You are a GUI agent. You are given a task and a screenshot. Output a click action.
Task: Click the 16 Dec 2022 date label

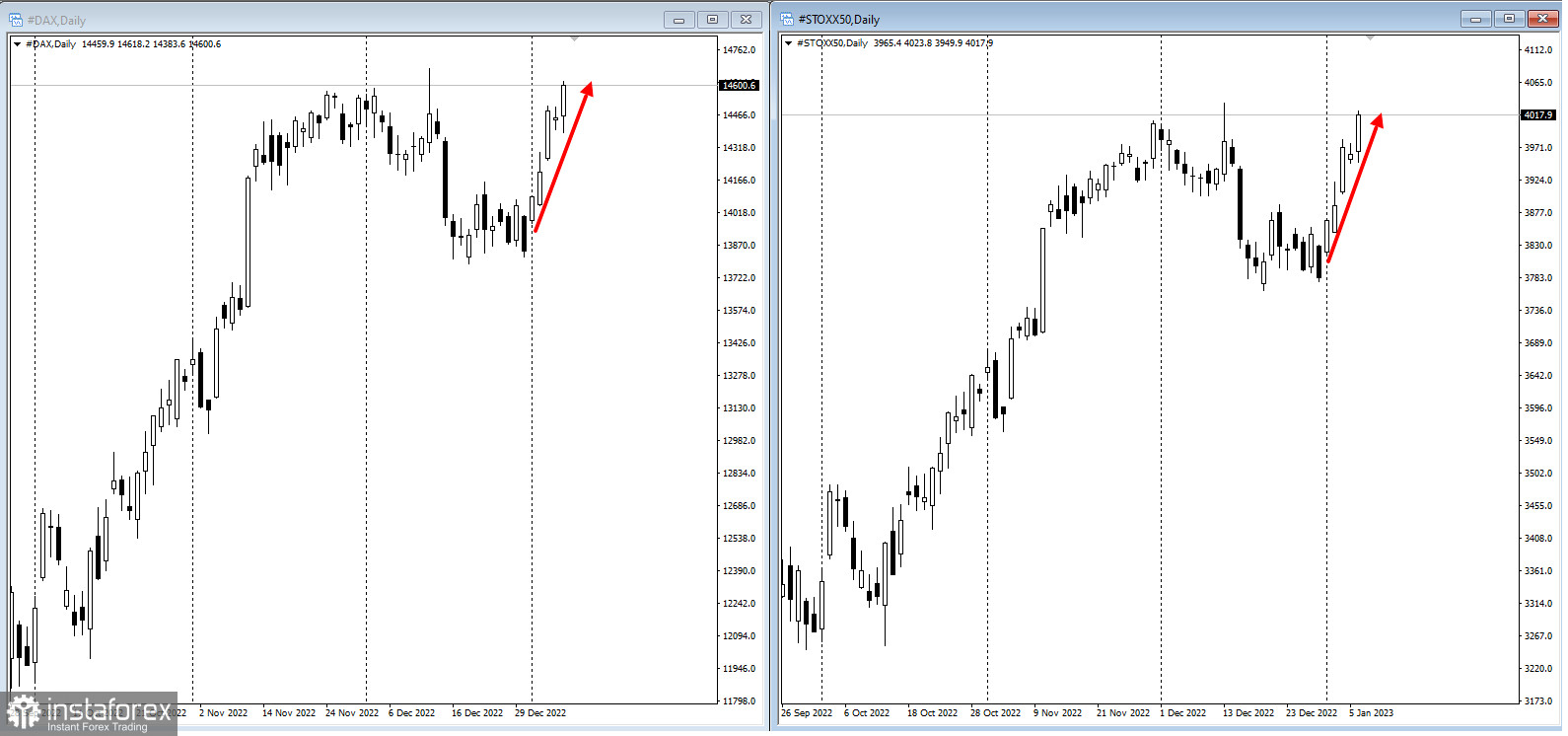477,713
